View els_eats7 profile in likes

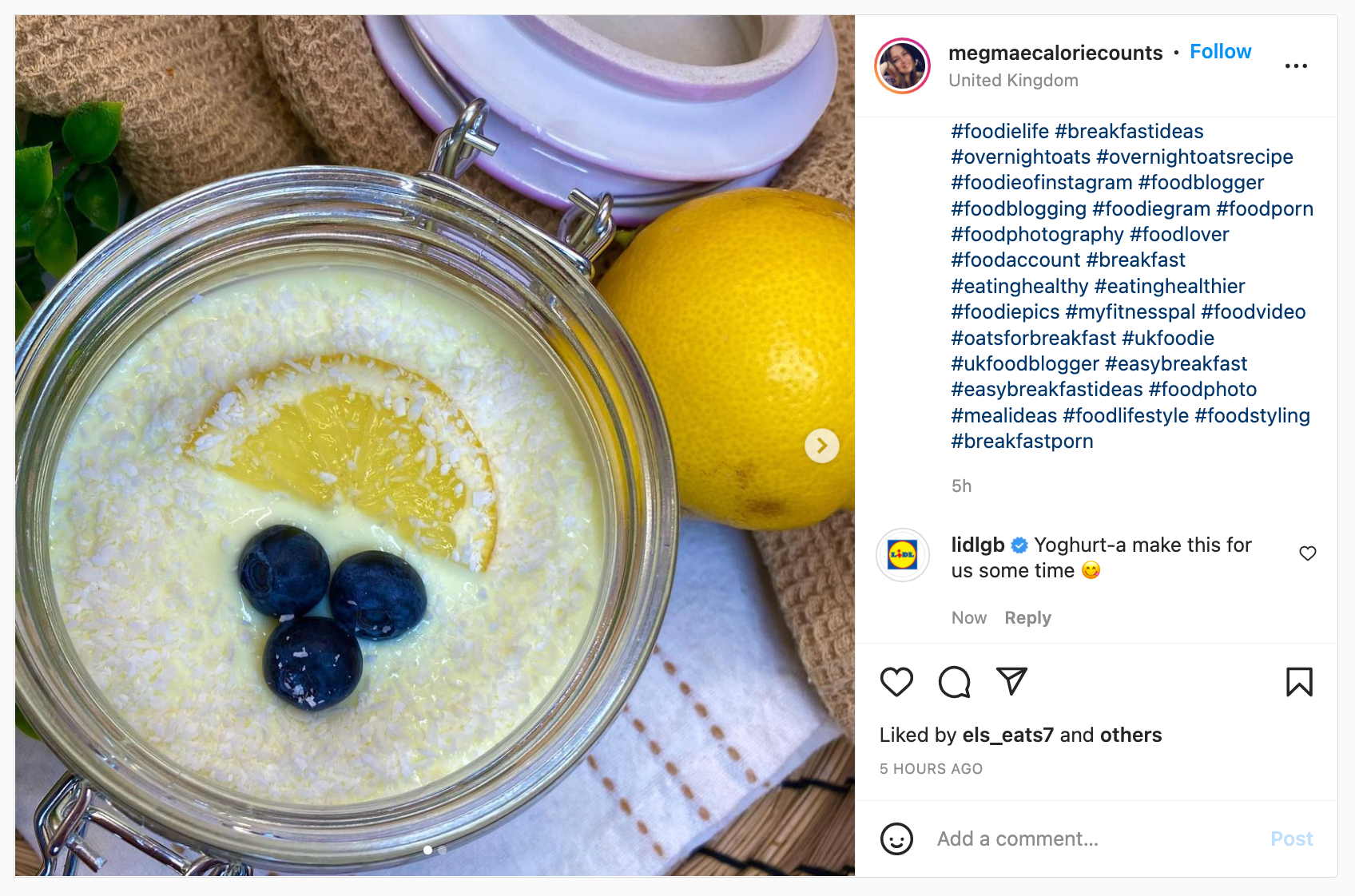[1008, 735]
